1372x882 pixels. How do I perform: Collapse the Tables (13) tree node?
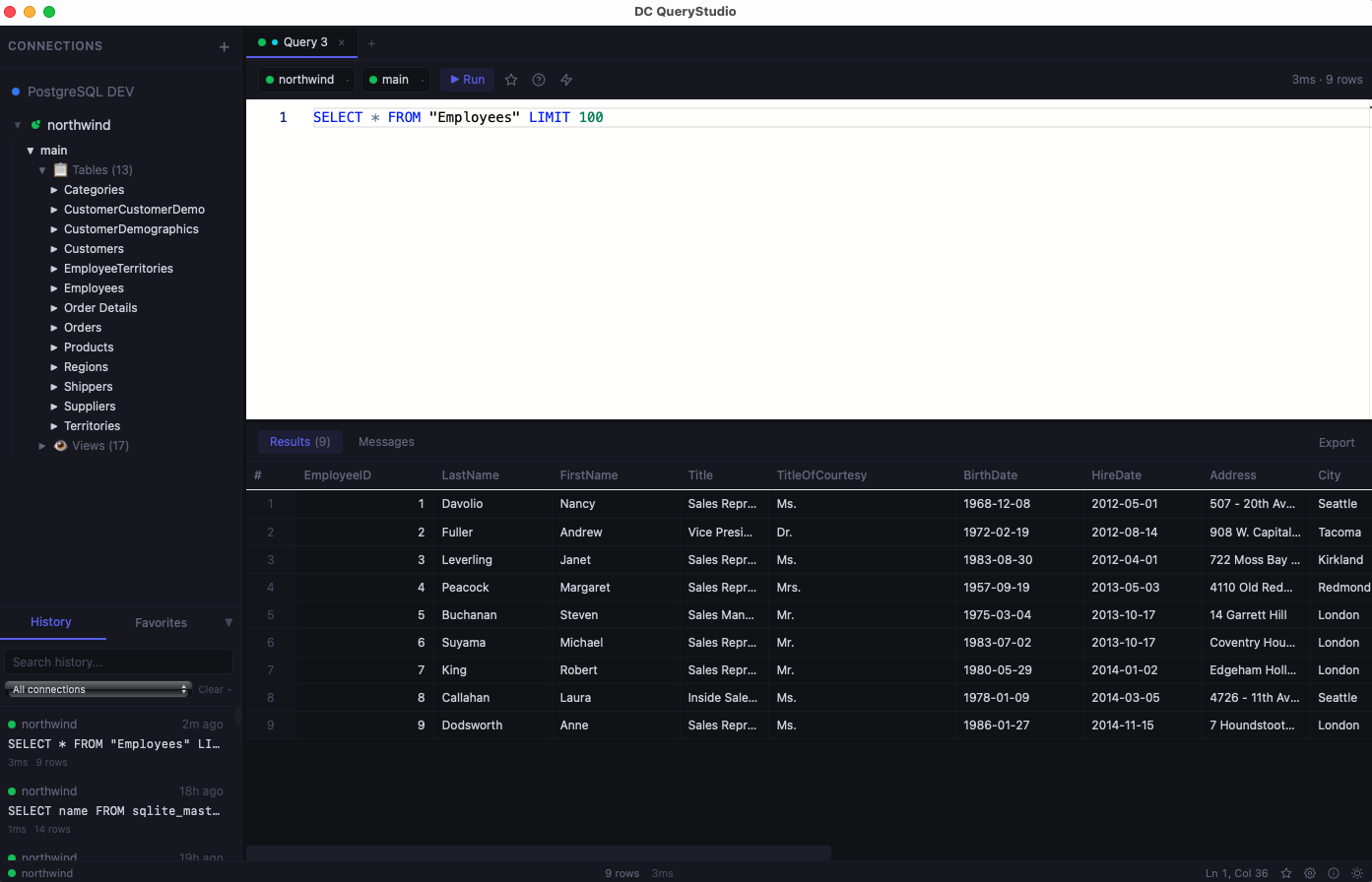click(42, 169)
